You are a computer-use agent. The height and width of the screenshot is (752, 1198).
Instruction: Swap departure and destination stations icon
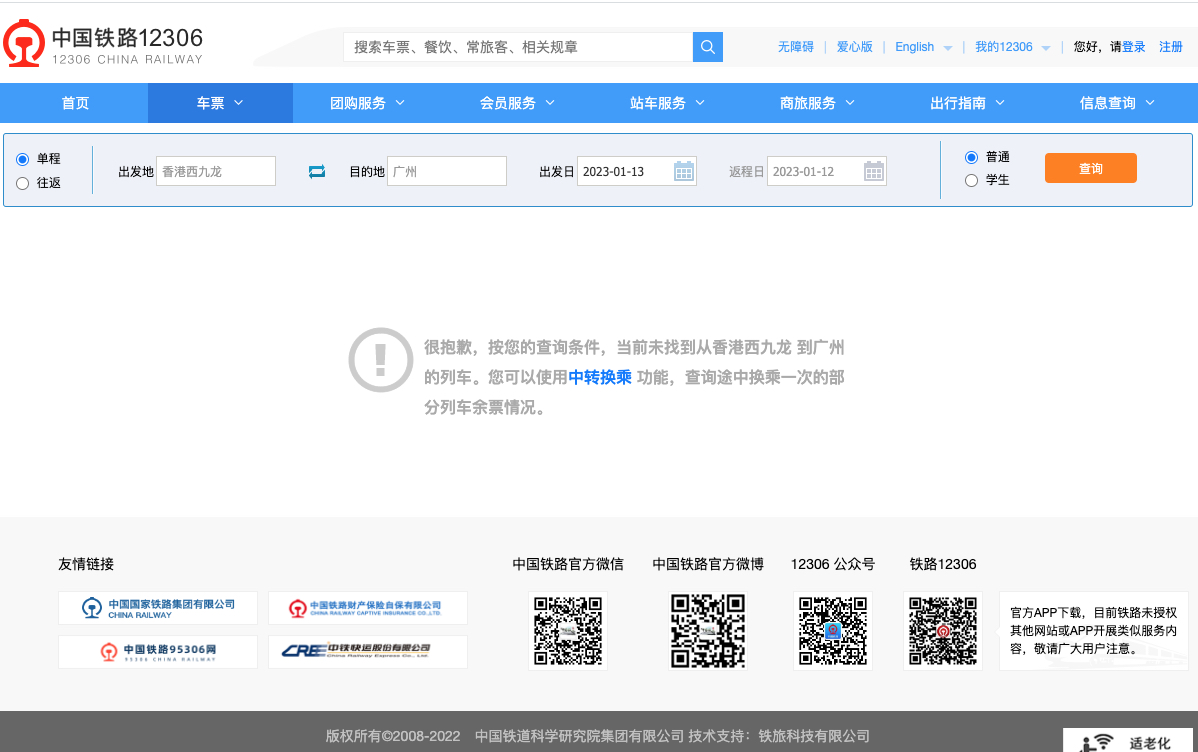coord(317,172)
